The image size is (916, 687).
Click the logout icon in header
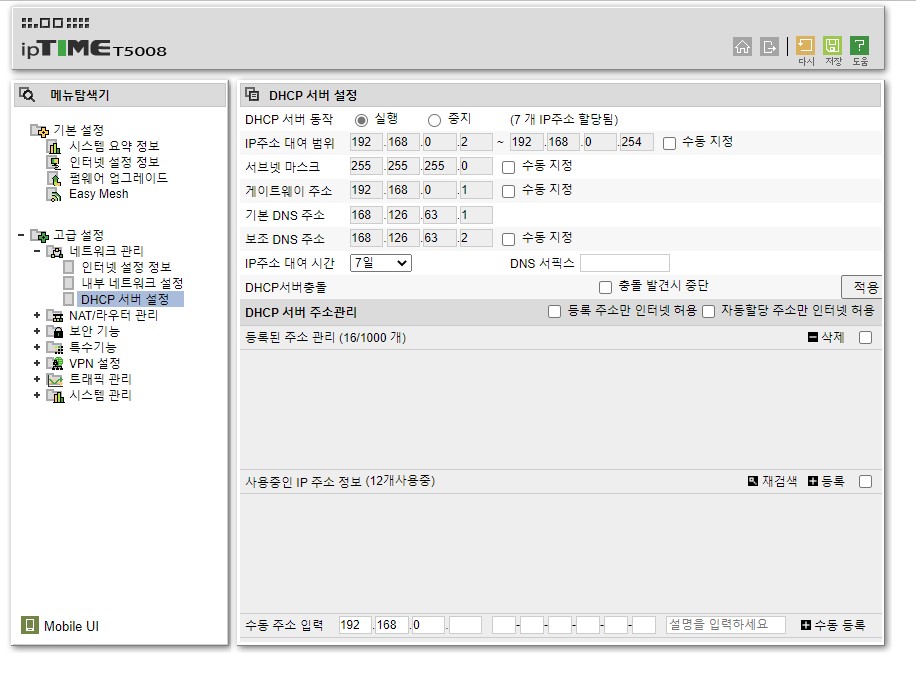[769, 46]
